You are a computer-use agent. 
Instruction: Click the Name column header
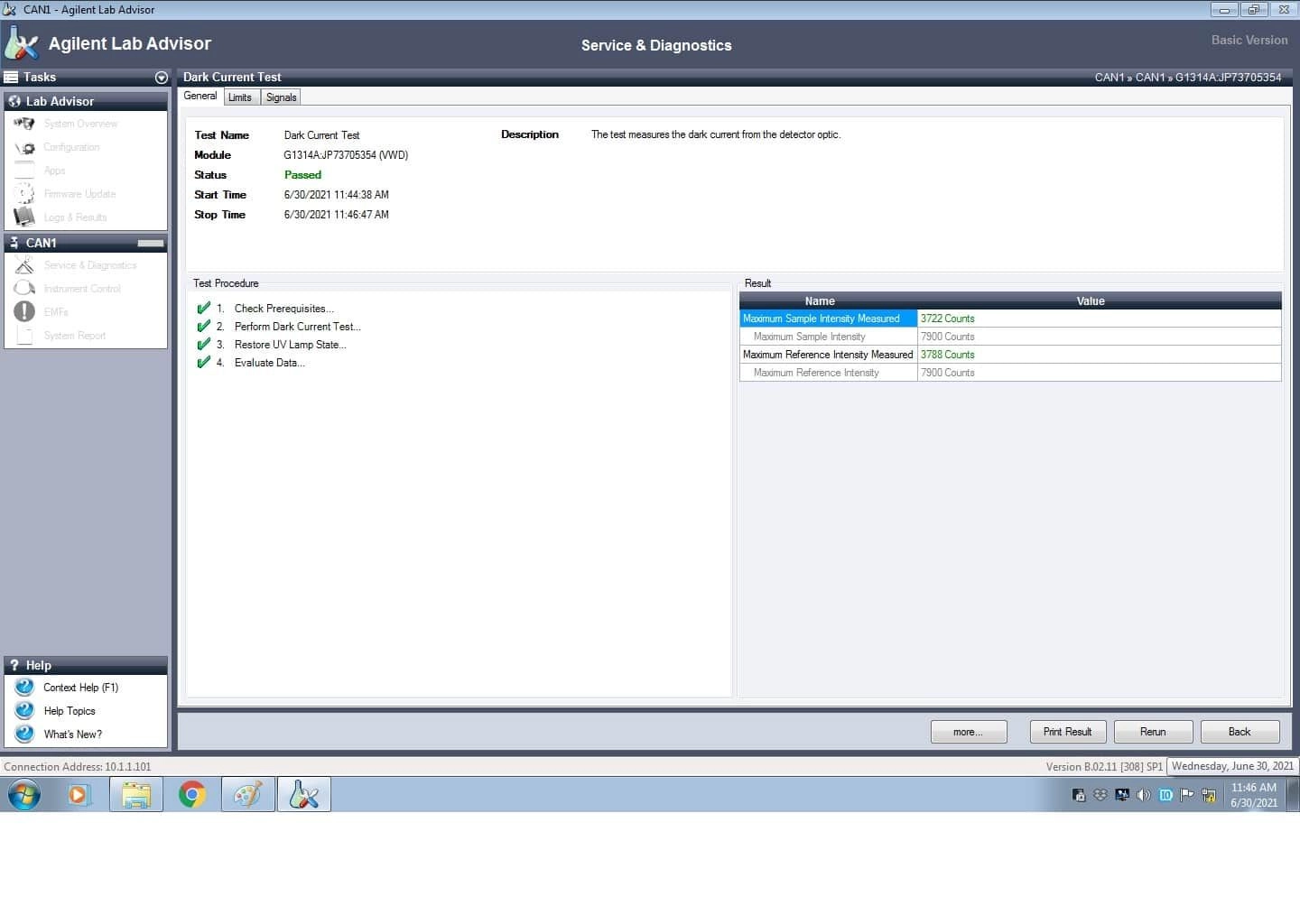coord(820,301)
